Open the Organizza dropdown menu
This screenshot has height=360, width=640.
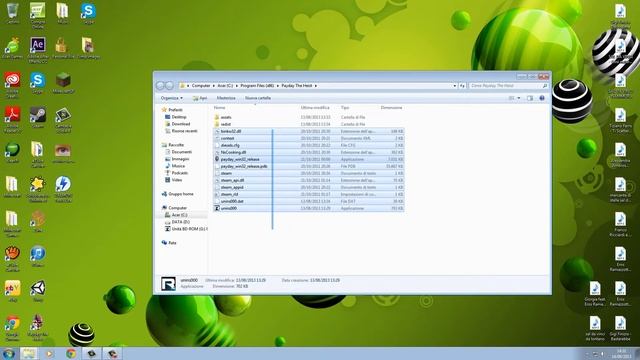[171, 98]
